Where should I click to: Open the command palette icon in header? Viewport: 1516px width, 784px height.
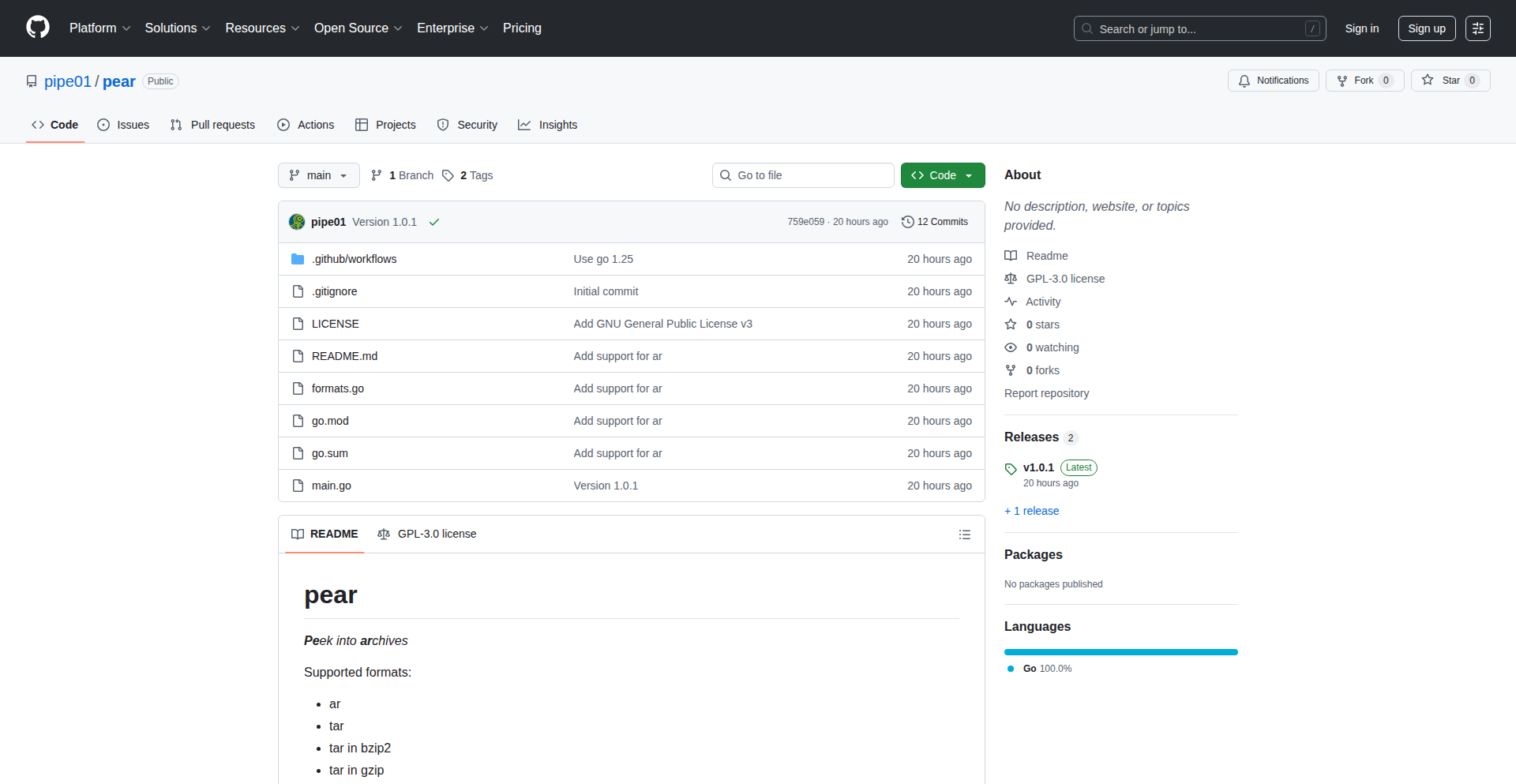[1477, 28]
